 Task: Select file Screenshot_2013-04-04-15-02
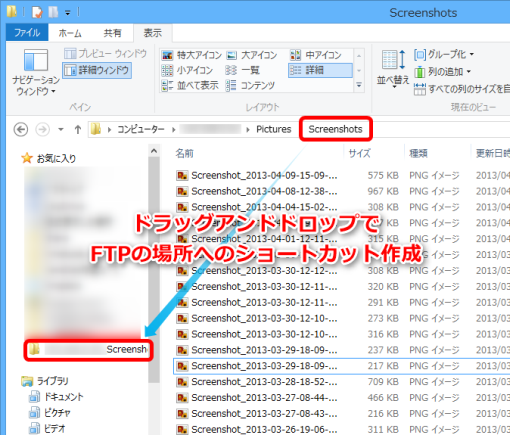coord(264,207)
